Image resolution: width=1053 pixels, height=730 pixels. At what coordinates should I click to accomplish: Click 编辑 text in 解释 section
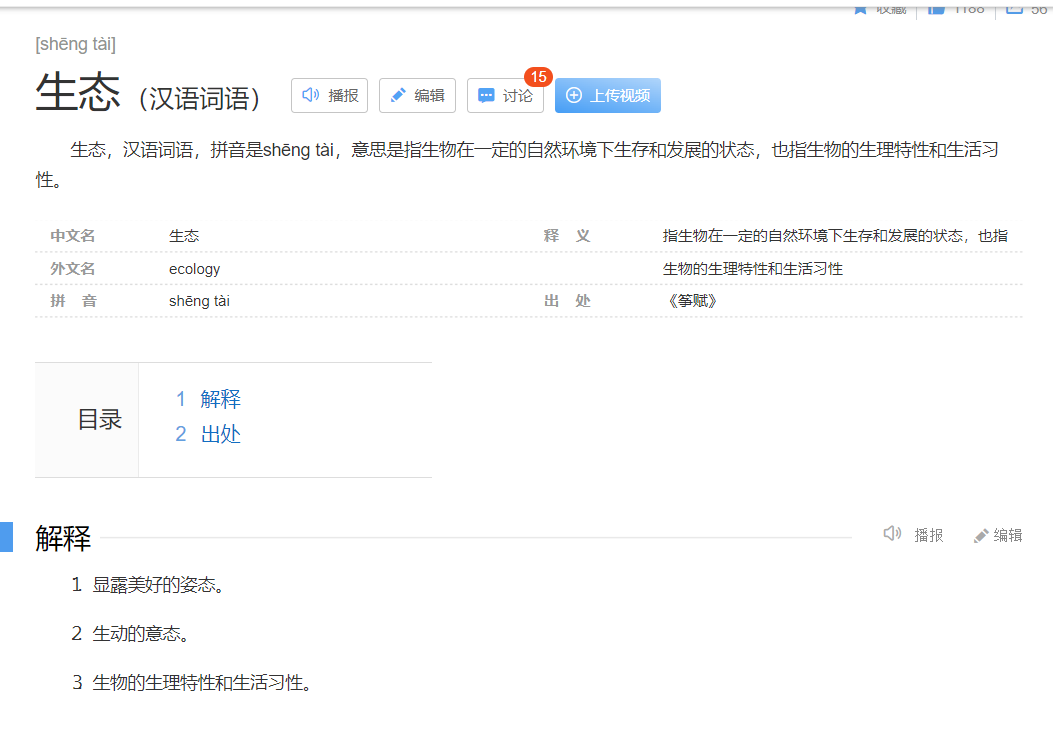[x=1008, y=535]
